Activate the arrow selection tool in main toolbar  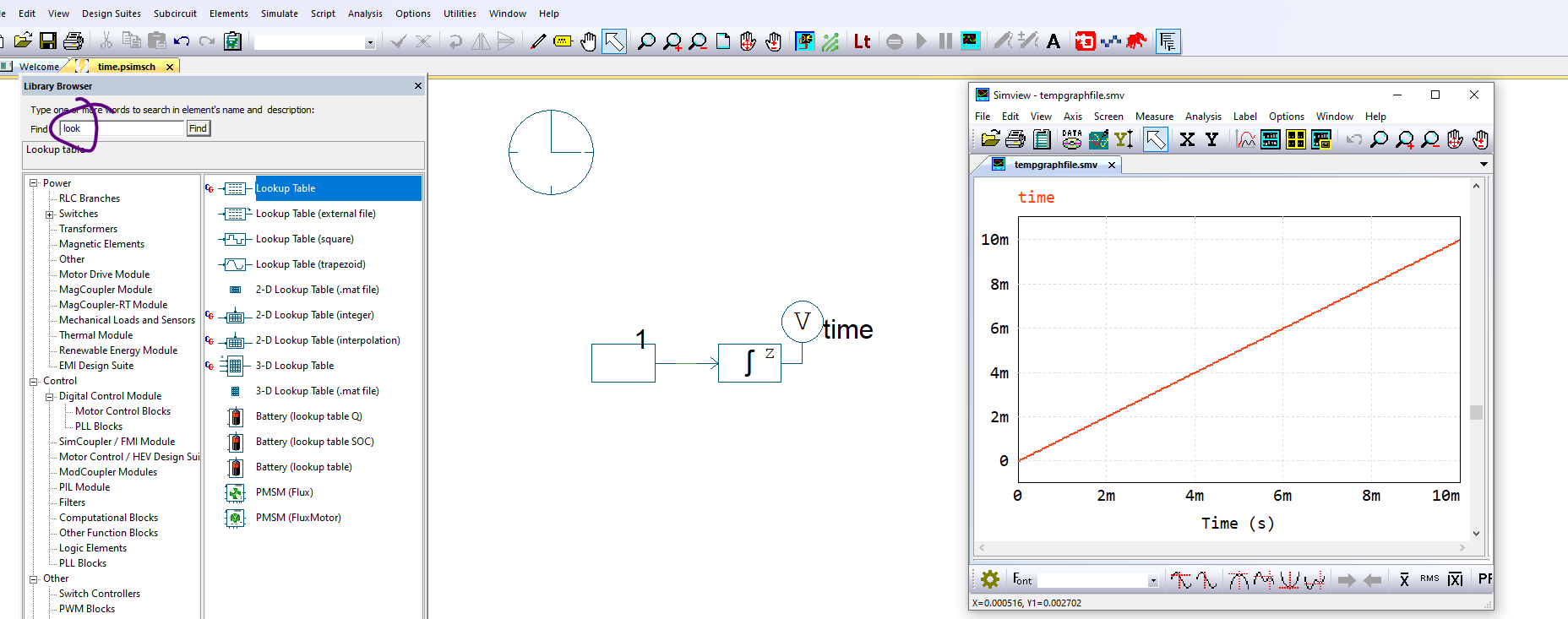614,41
